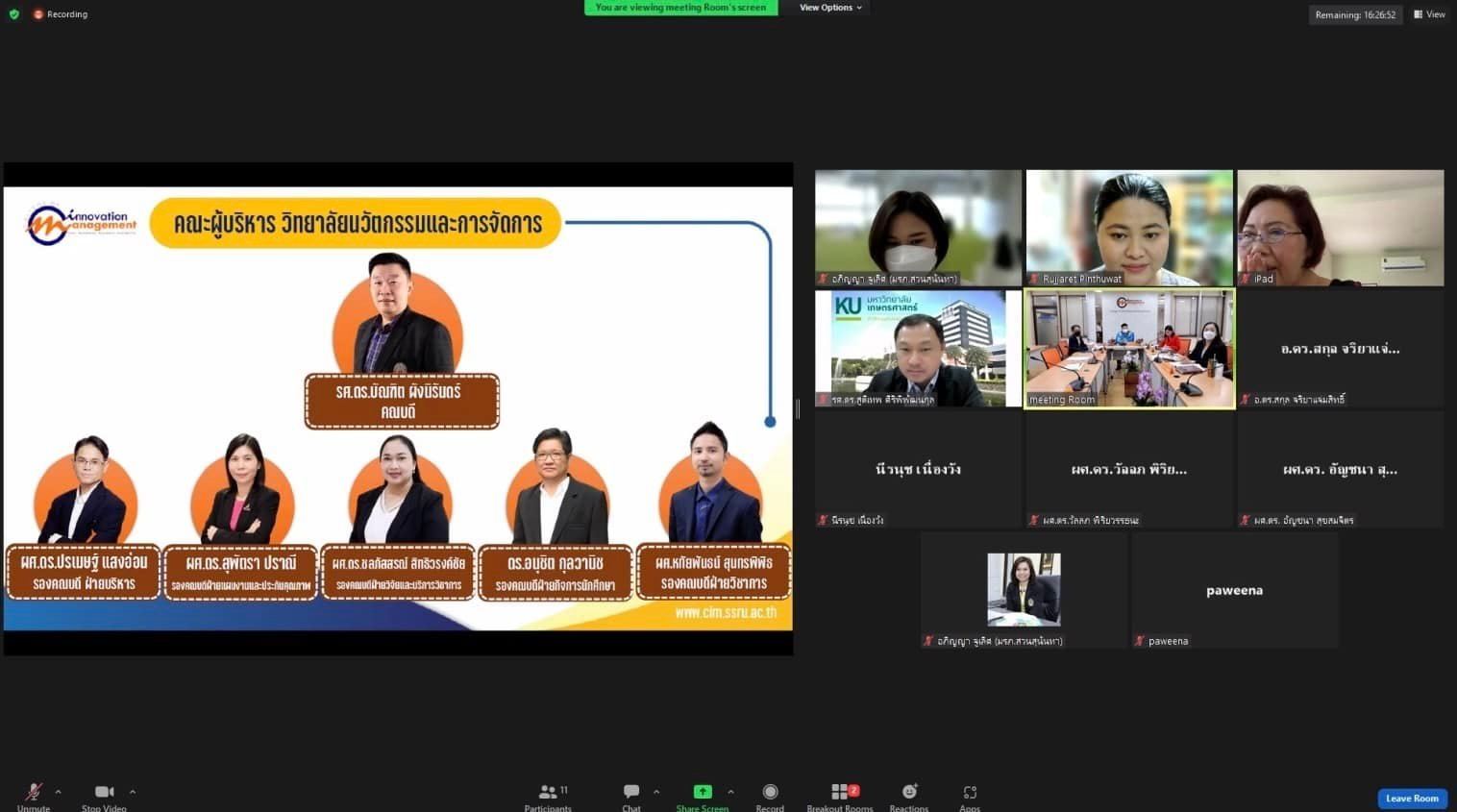Screen dimensions: 1457x812
Task: Click the Leave Room button
Action: click(1412, 799)
